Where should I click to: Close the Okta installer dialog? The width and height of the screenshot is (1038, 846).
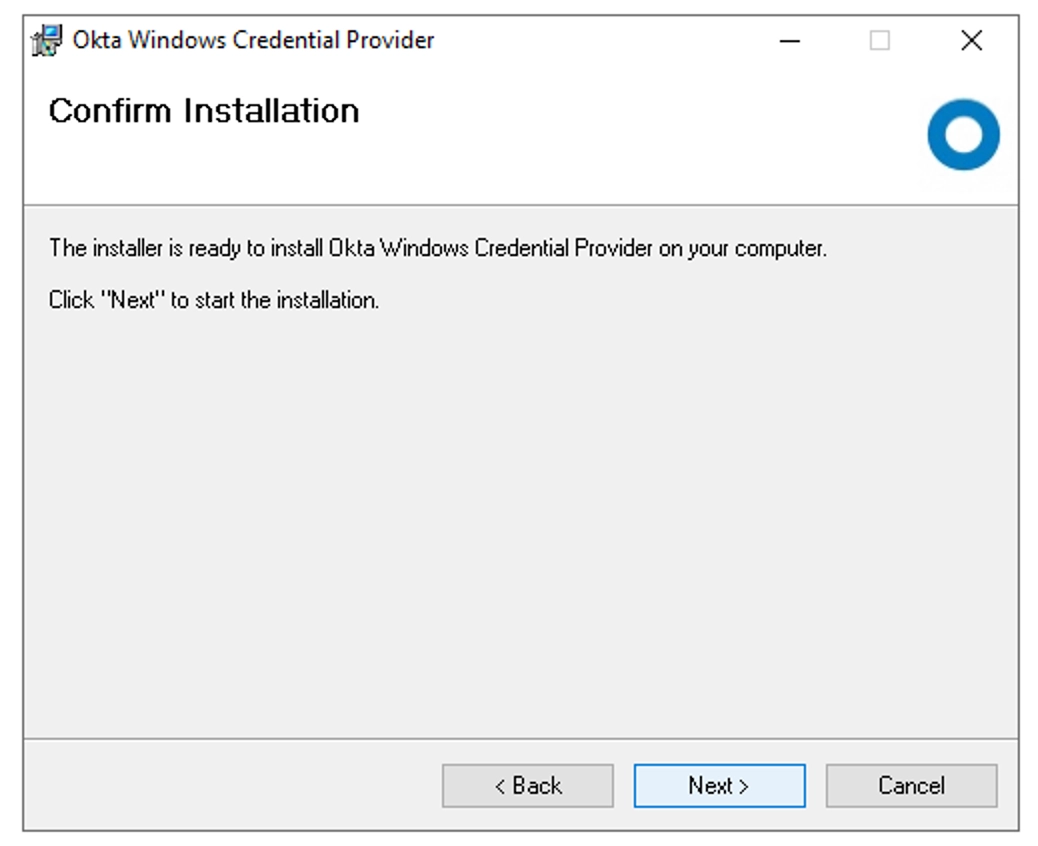(x=971, y=41)
